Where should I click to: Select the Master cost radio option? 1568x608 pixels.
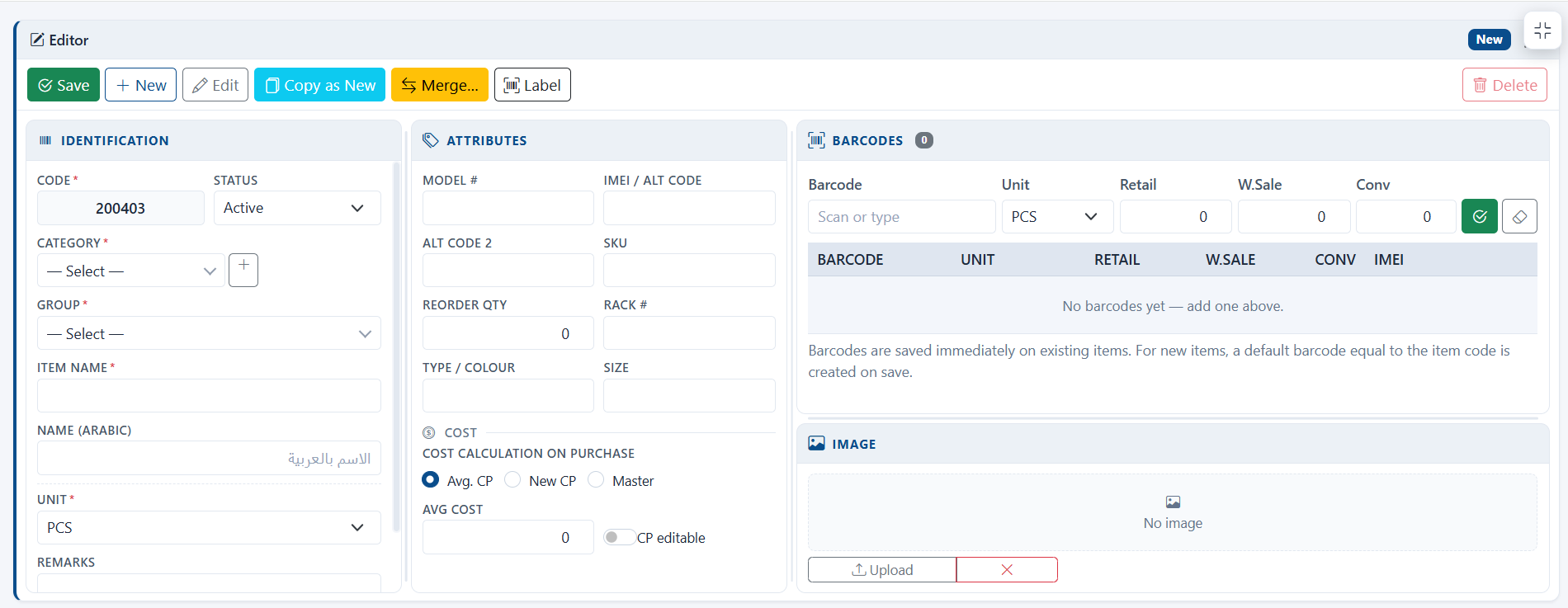pos(596,479)
